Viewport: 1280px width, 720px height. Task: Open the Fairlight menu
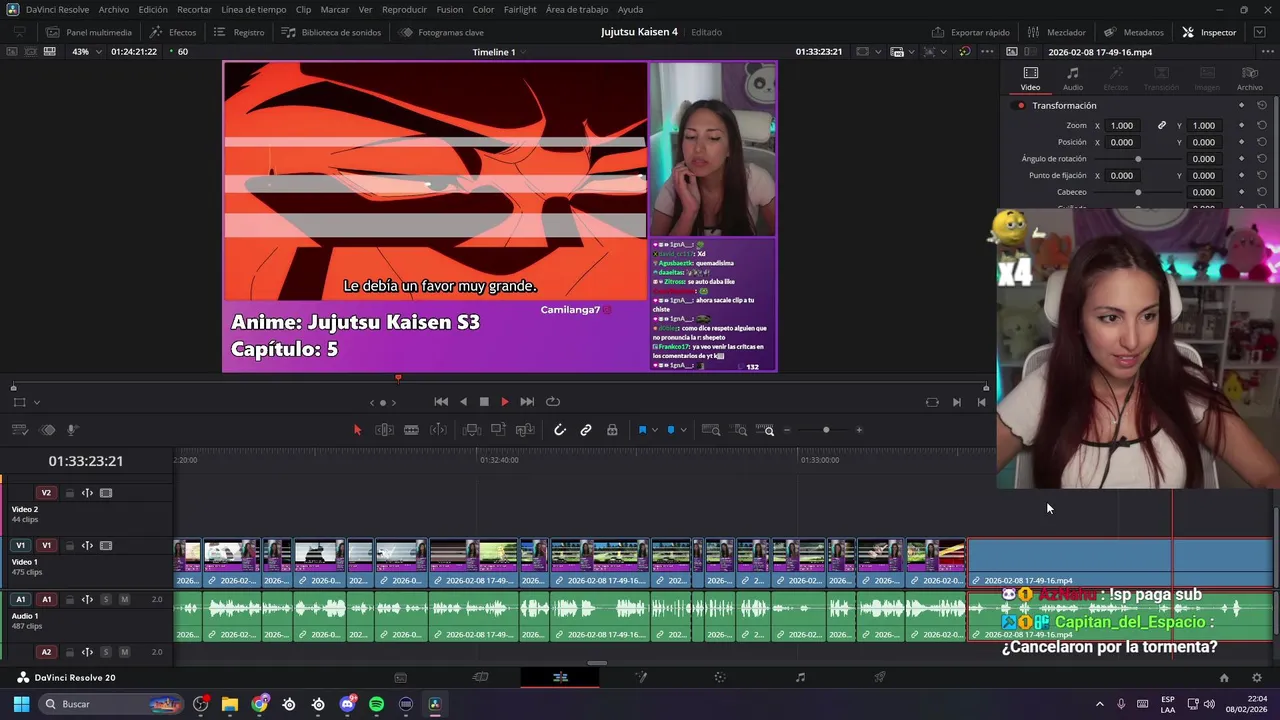(x=520, y=9)
